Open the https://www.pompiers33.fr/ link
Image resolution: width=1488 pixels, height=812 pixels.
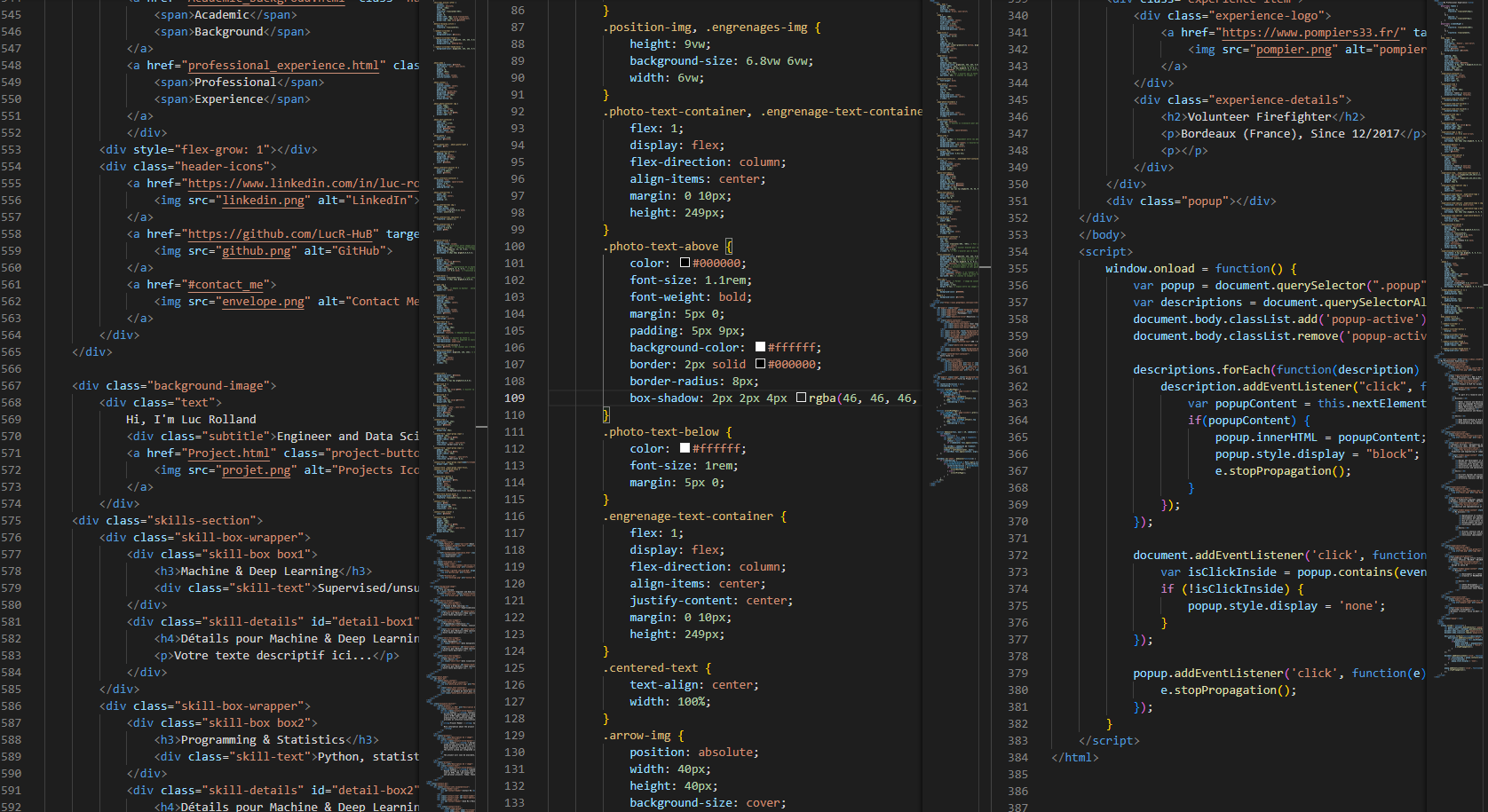[x=1310, y=33]
